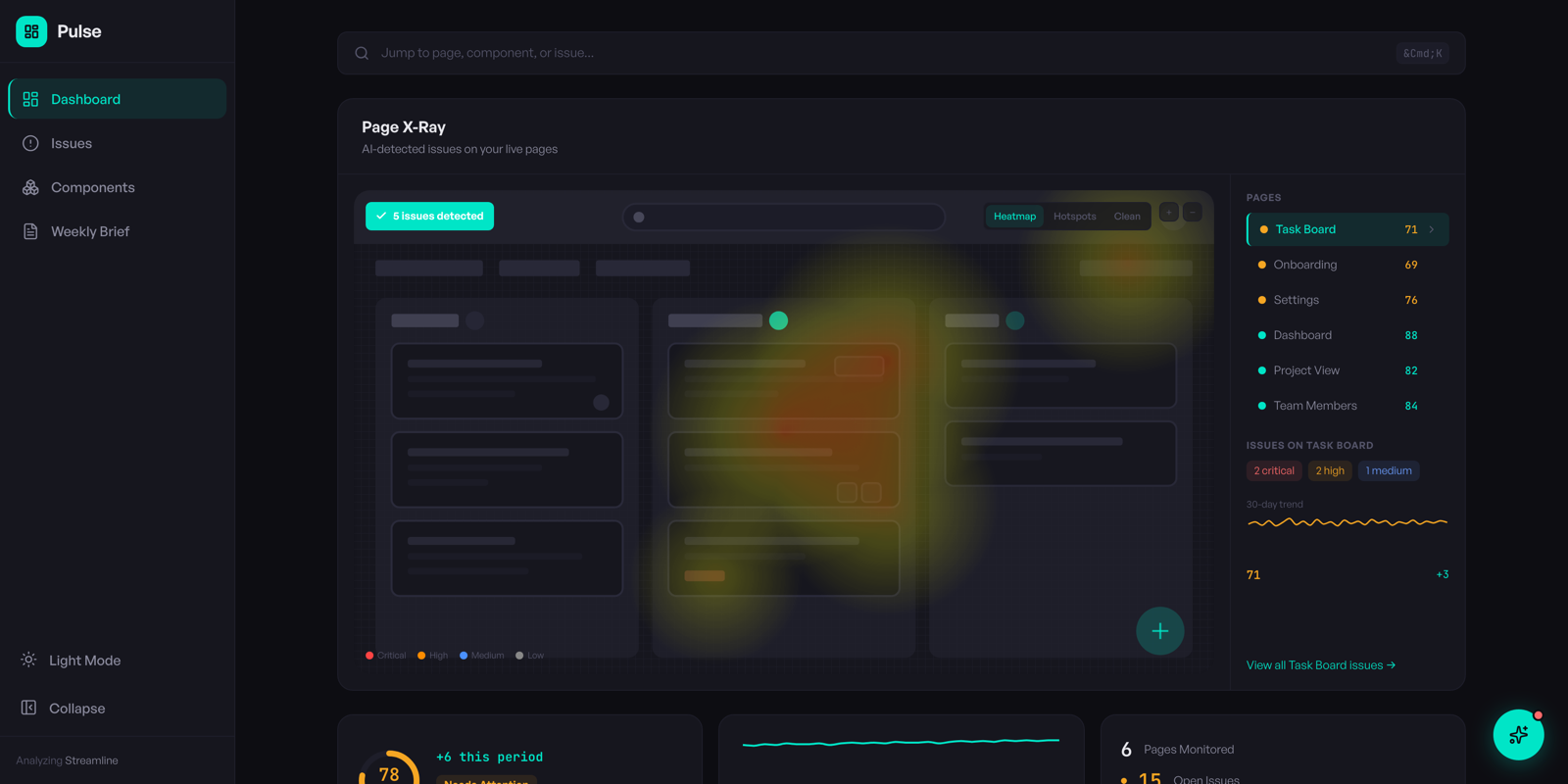
Task: Go to Components in the sidebar
Action: pyautogui.click(x=118, y=187)
